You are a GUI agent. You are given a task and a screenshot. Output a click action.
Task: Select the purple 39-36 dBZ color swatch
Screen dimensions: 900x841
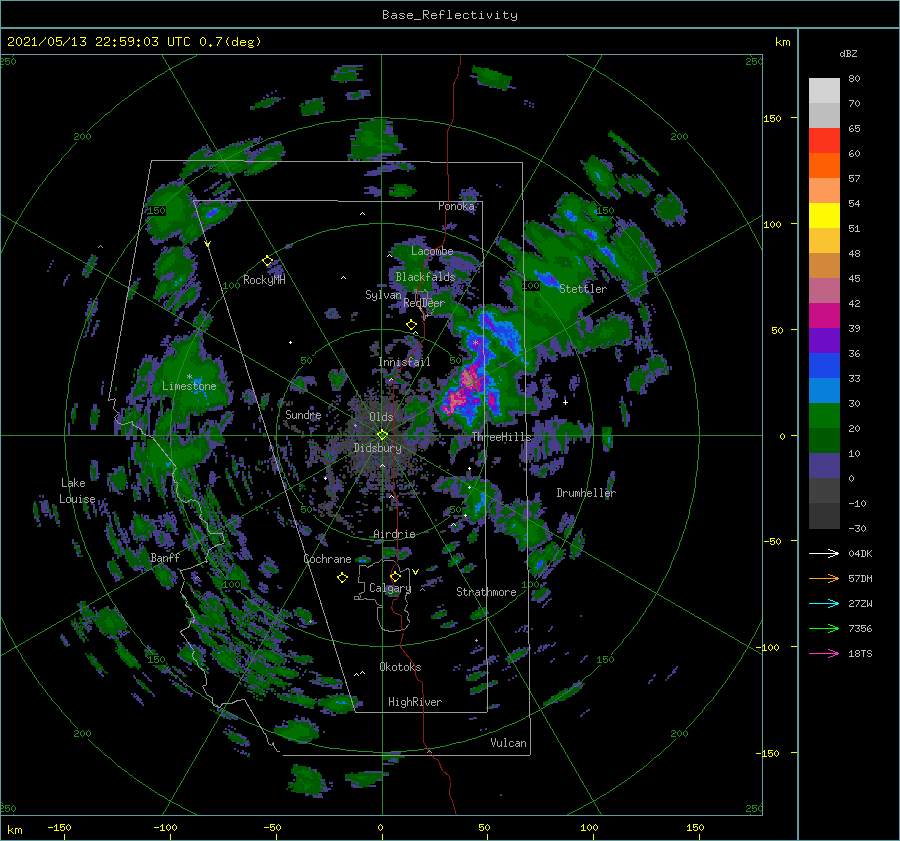[x=824, y=341]
